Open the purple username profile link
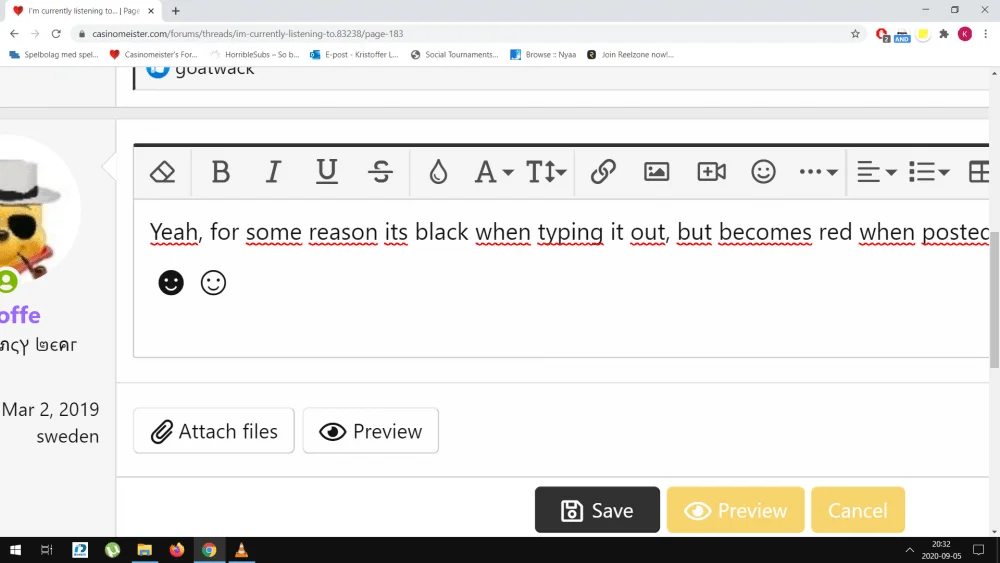 click(20, 315)
